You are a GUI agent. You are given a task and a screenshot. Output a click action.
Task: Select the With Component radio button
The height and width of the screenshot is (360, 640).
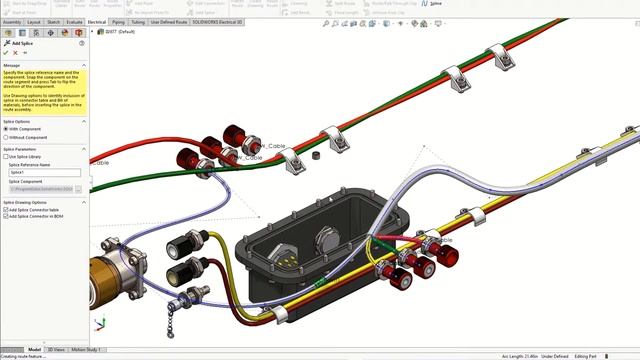(x=6, y=129)
